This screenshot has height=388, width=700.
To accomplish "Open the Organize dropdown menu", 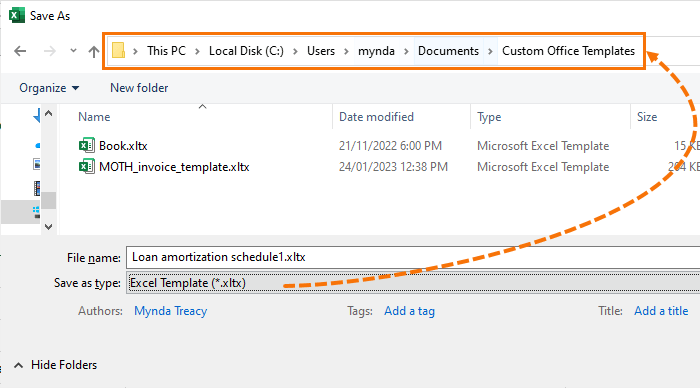I will [x=49, y=88].
